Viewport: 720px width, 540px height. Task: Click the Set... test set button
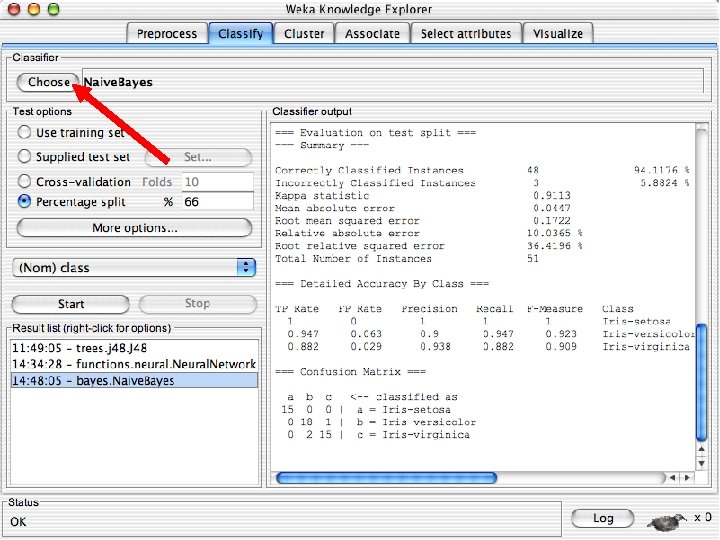[x=198, y=157]
